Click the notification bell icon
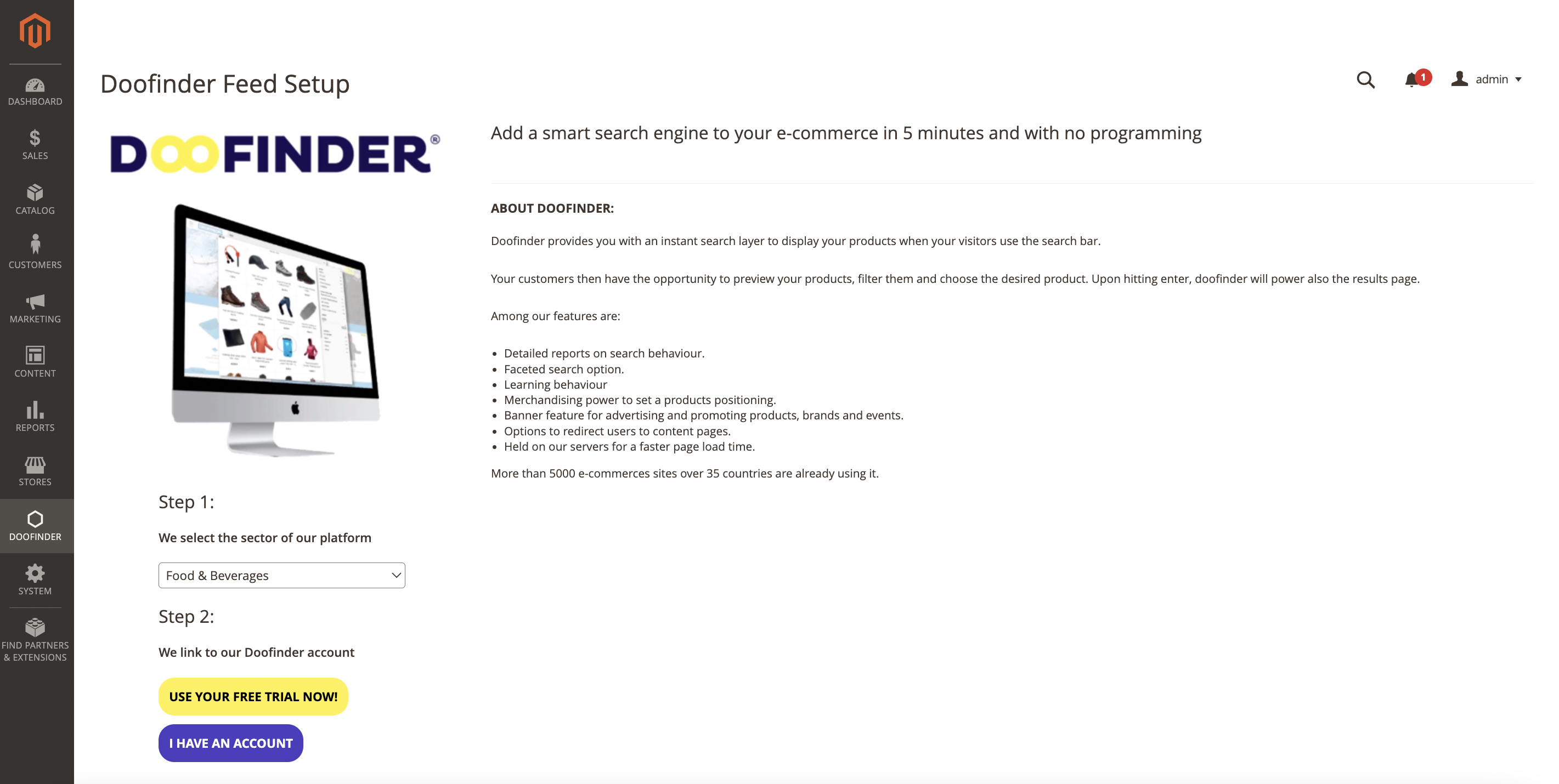Viewport: 1559px width, 784px height. 1413,80
